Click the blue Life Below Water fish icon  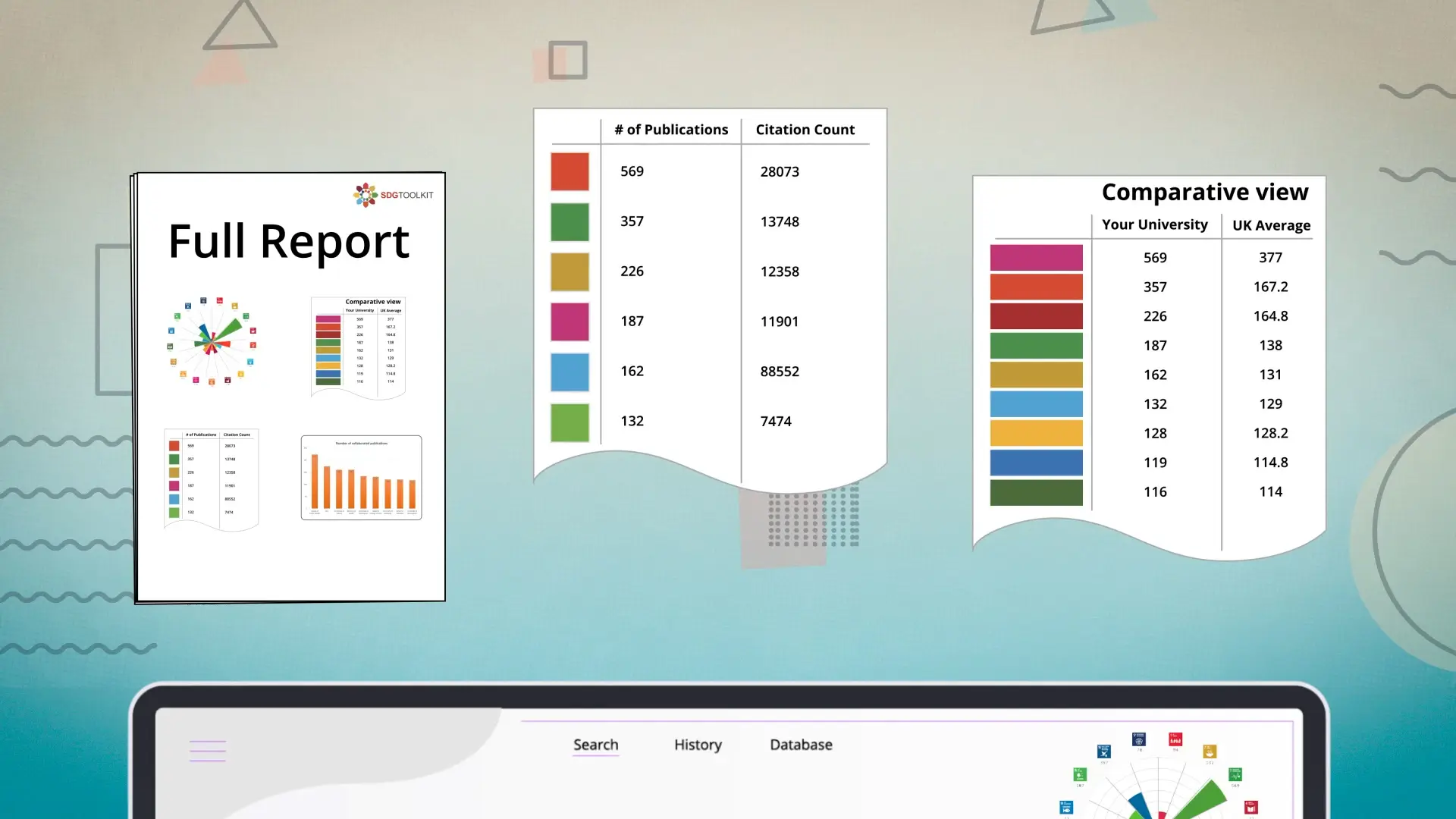coord(1066,807)
